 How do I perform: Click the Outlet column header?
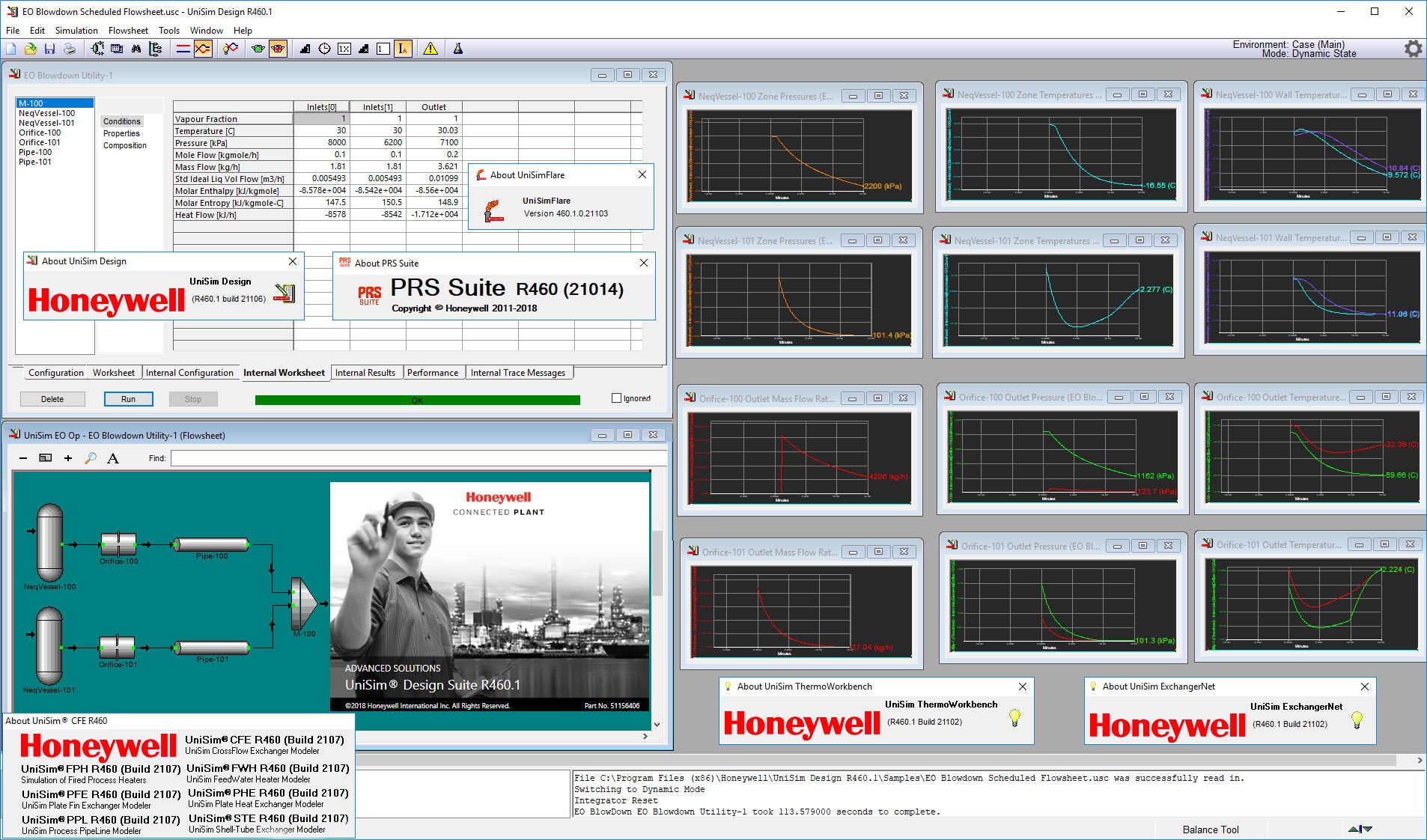tap(433, 107)
